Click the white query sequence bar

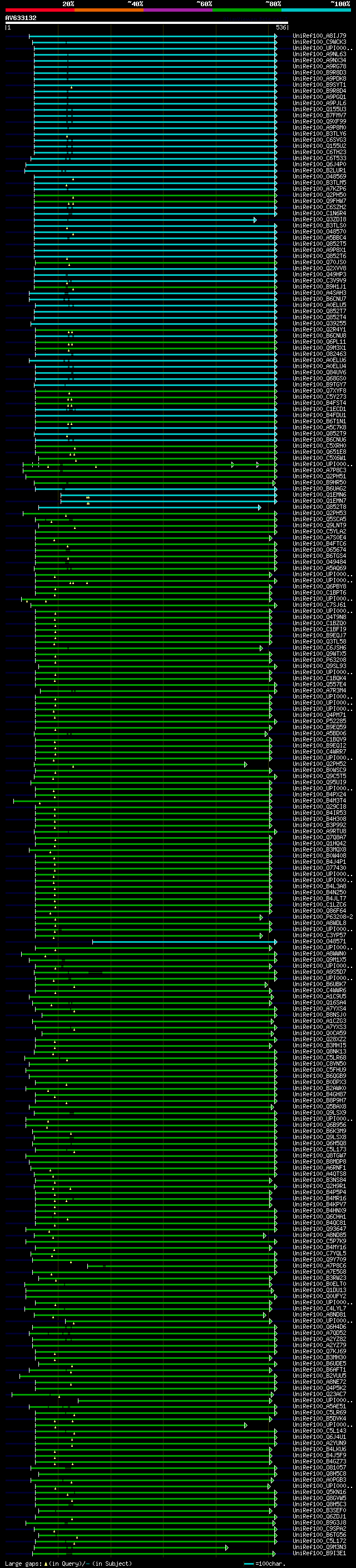[147, 22]
